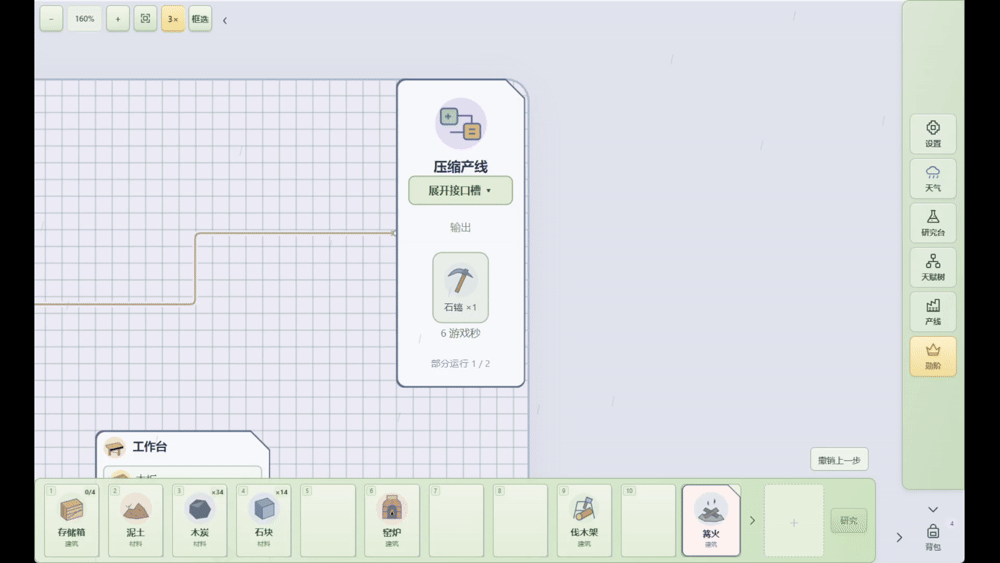
Task: Select the 石块 stone block in slot 4
Action: point(263,520)
